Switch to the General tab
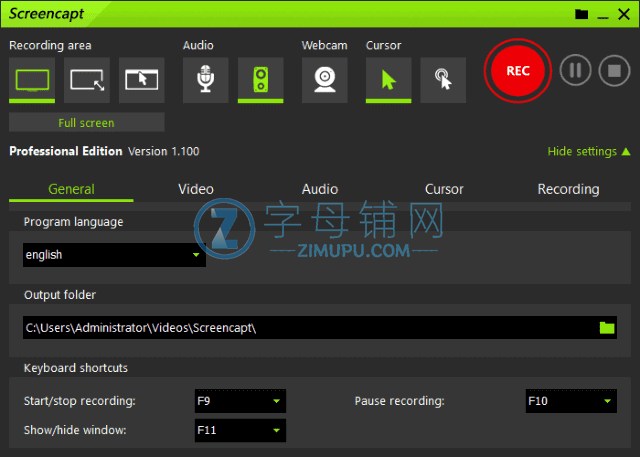Image resolution: width=640 pixels, height=457 pixels. point(71,189)
